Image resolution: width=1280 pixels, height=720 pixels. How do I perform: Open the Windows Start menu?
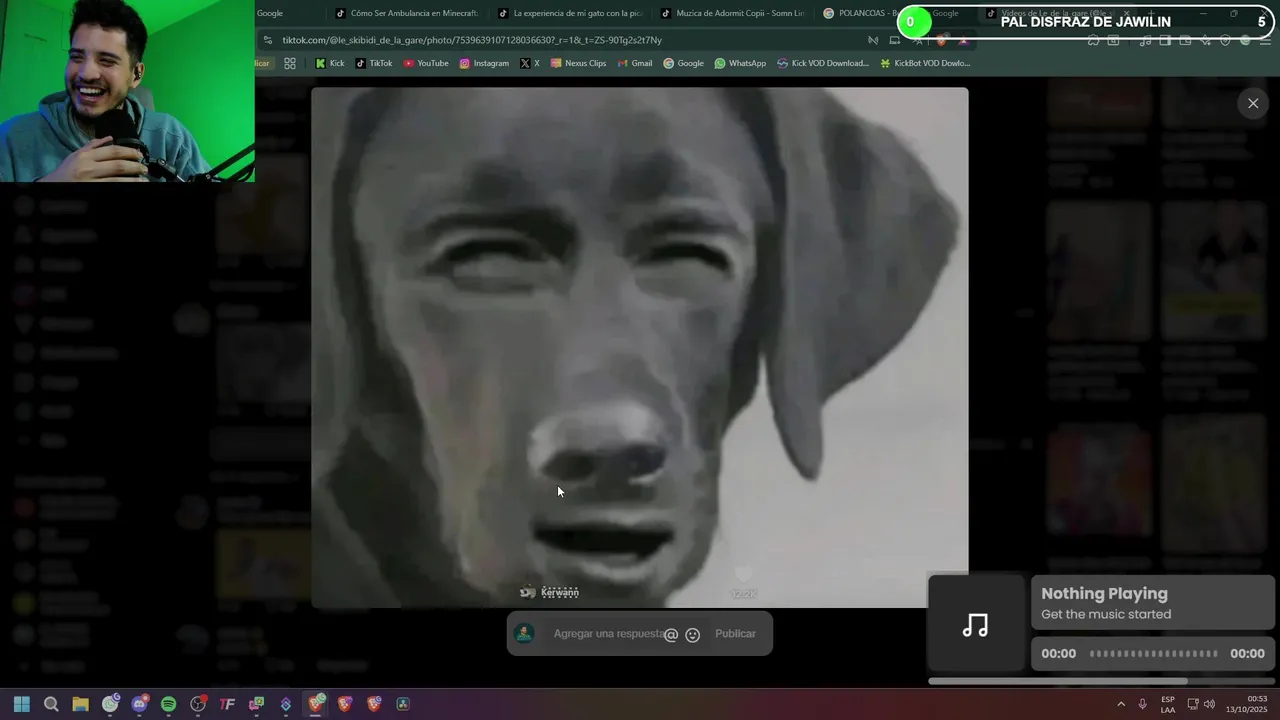coord(22,704)
